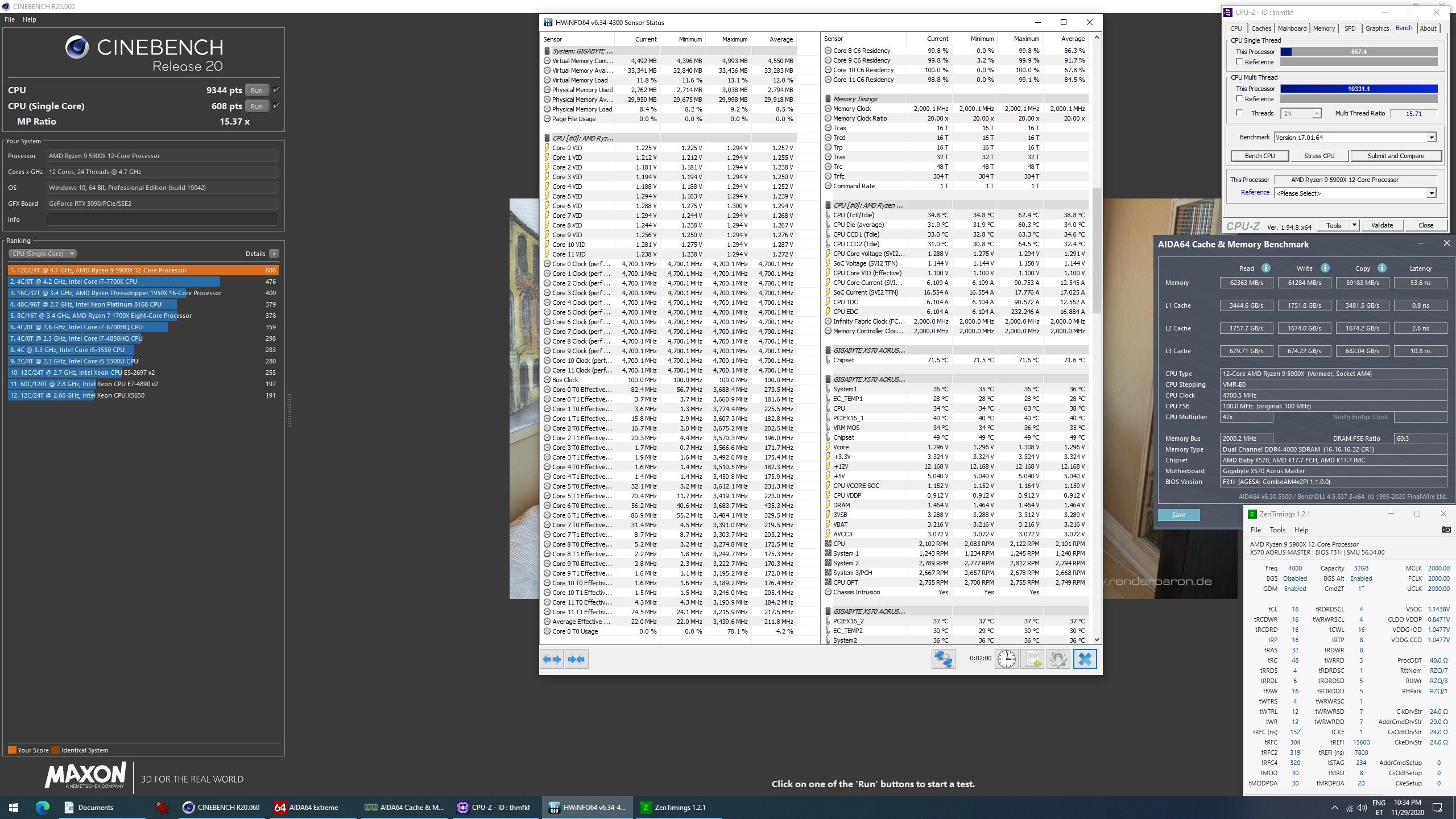The image size is (1456, 819).
Task: Close HWiNFO sensor status with blue X button
Action: click(1085, 659)
